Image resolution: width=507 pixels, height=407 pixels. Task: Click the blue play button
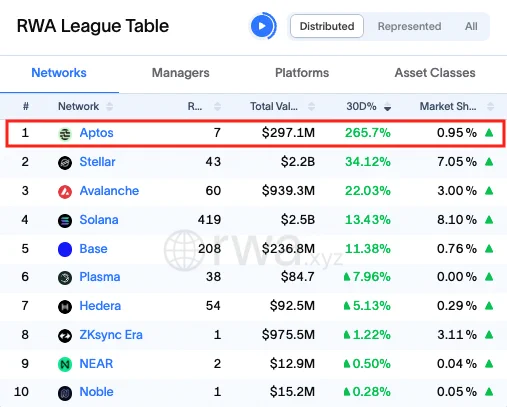tap(263, 26)
